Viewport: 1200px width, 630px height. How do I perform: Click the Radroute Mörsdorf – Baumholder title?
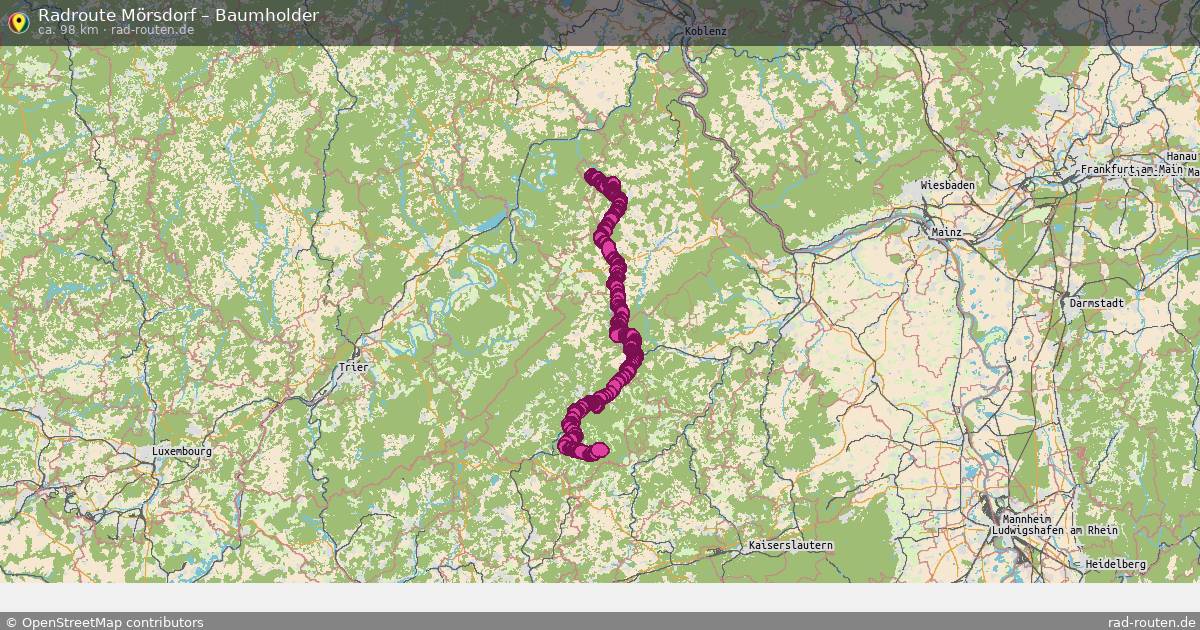(179, 15)
